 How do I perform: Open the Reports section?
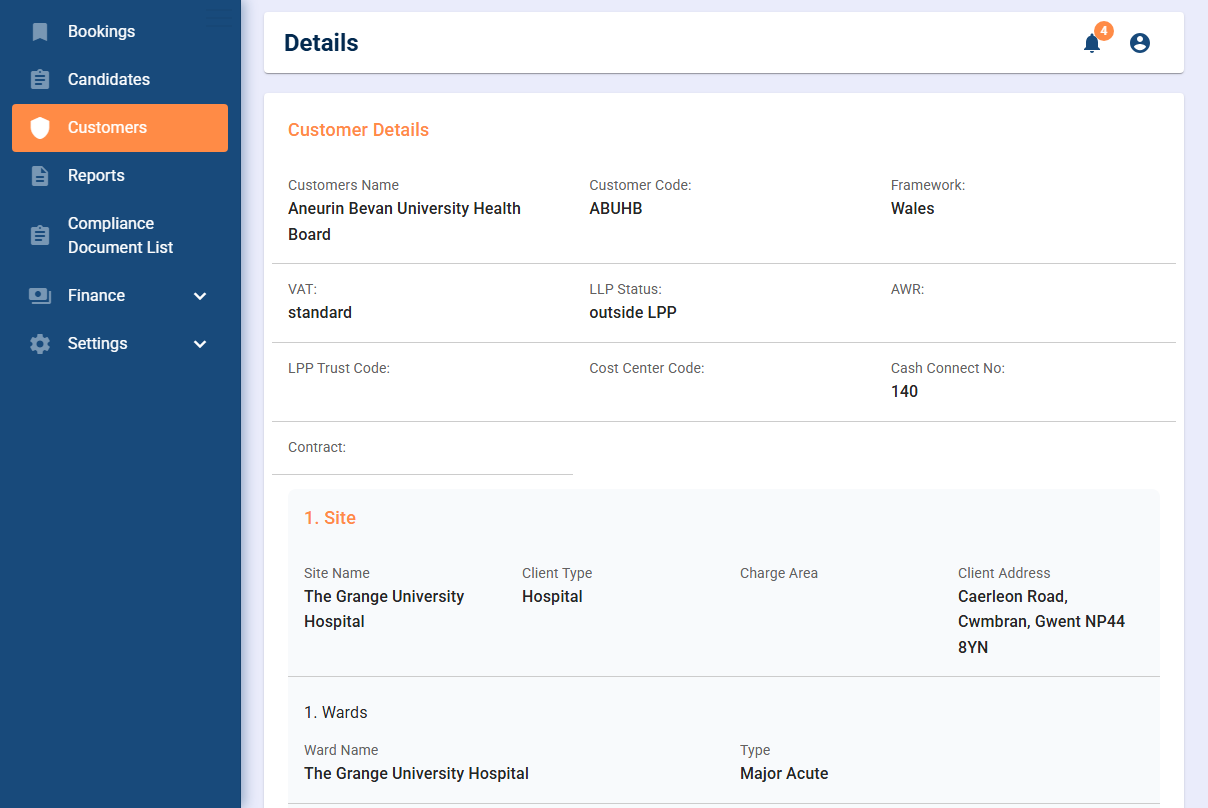120,176
